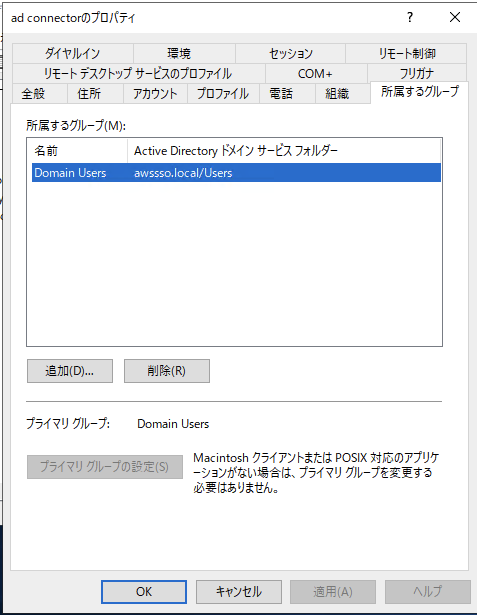Click Active Directory ドメイン サービス フォルダー column header
This screenshot has width=477, height=615.
click(284, 151)
